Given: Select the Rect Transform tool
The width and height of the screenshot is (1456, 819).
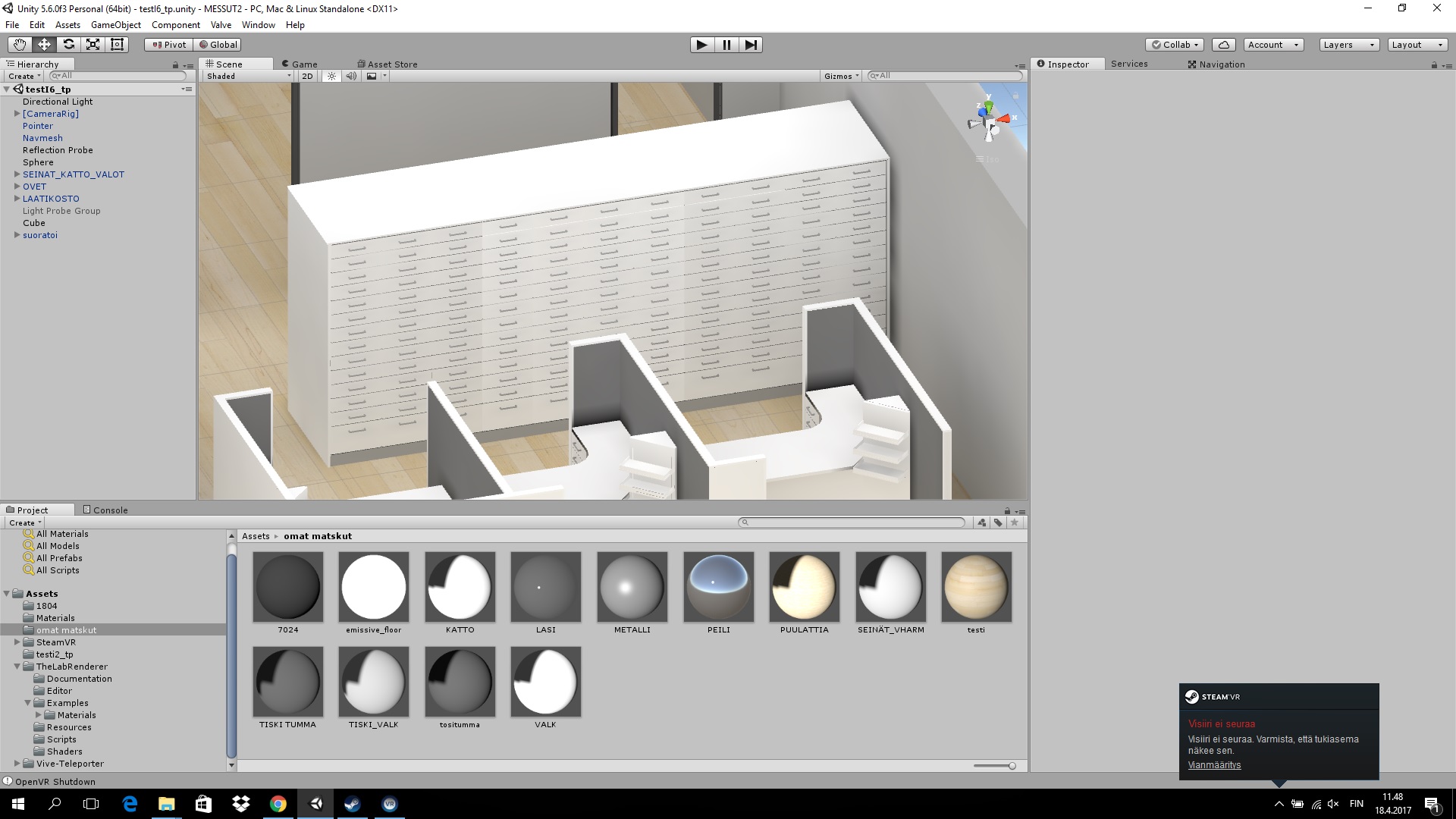Looking at the screenshot, I should [117, 44].
